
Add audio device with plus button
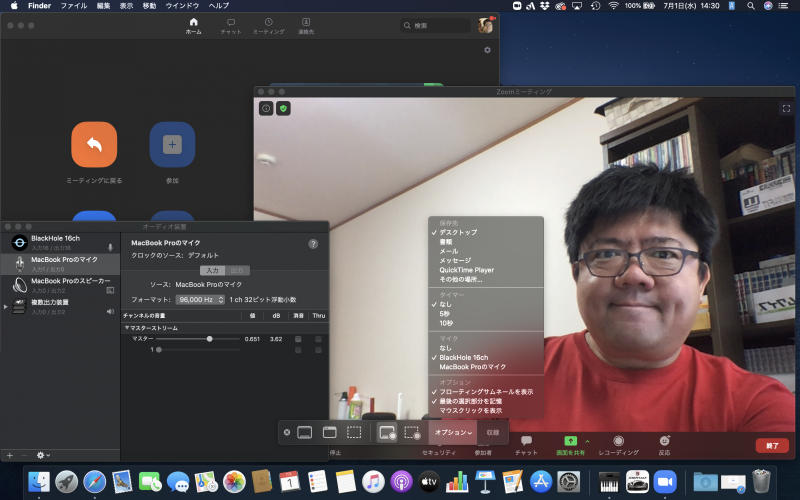point(10,455)
